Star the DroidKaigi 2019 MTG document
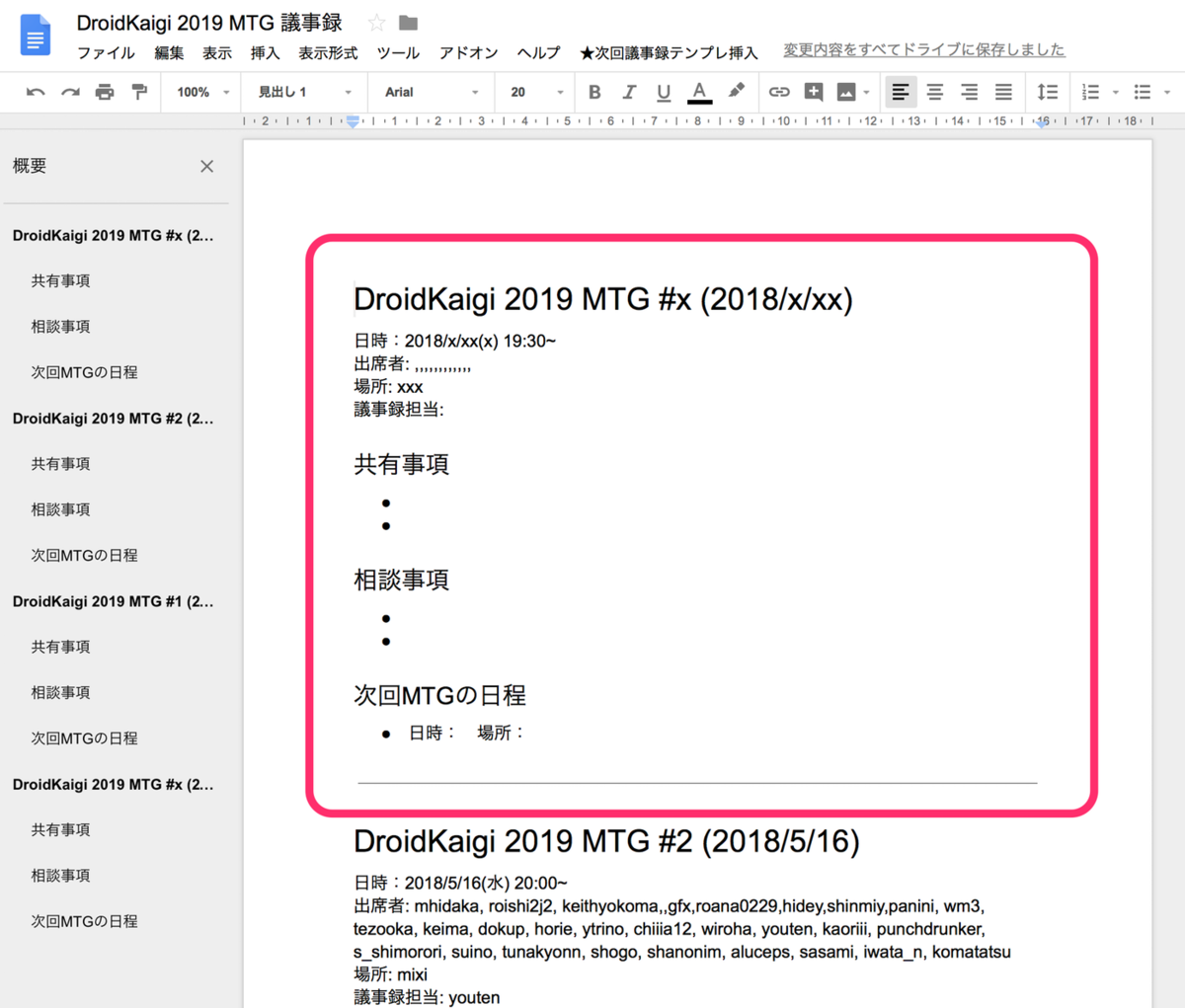The height and width of the screenshot is (1008, 1185). (x=376, y=23)
